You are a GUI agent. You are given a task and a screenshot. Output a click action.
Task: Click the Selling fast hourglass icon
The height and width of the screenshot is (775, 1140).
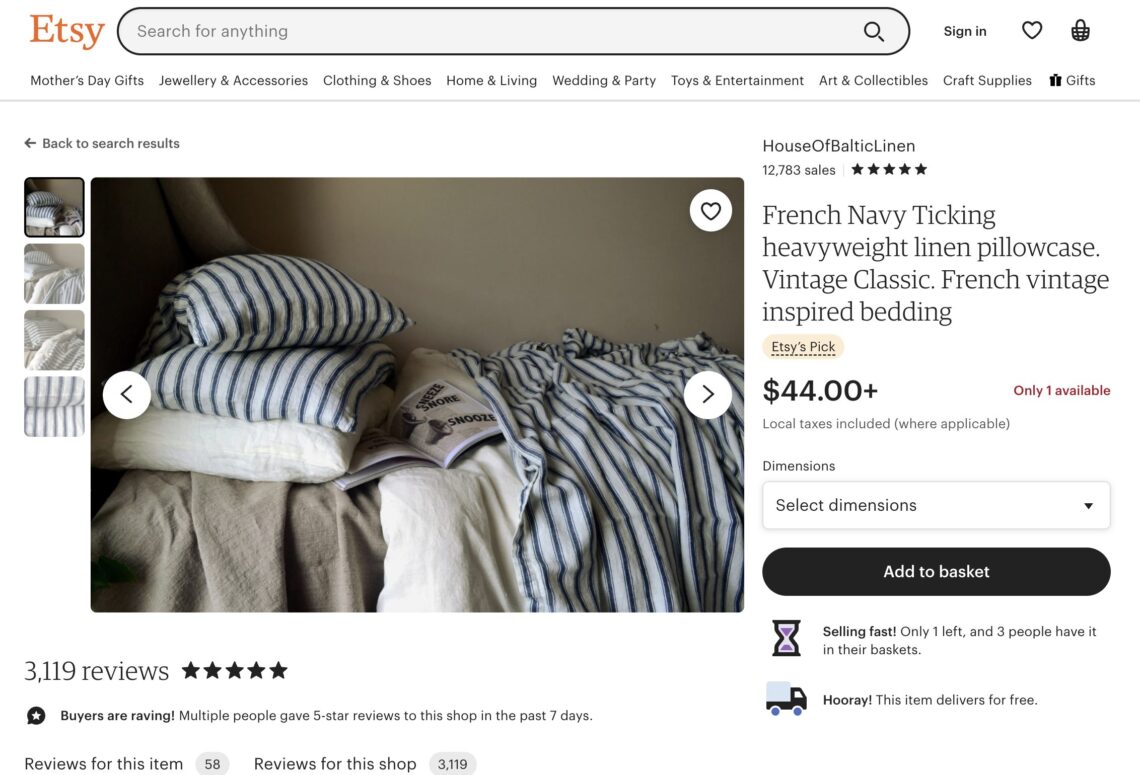(x=786, y=639)
